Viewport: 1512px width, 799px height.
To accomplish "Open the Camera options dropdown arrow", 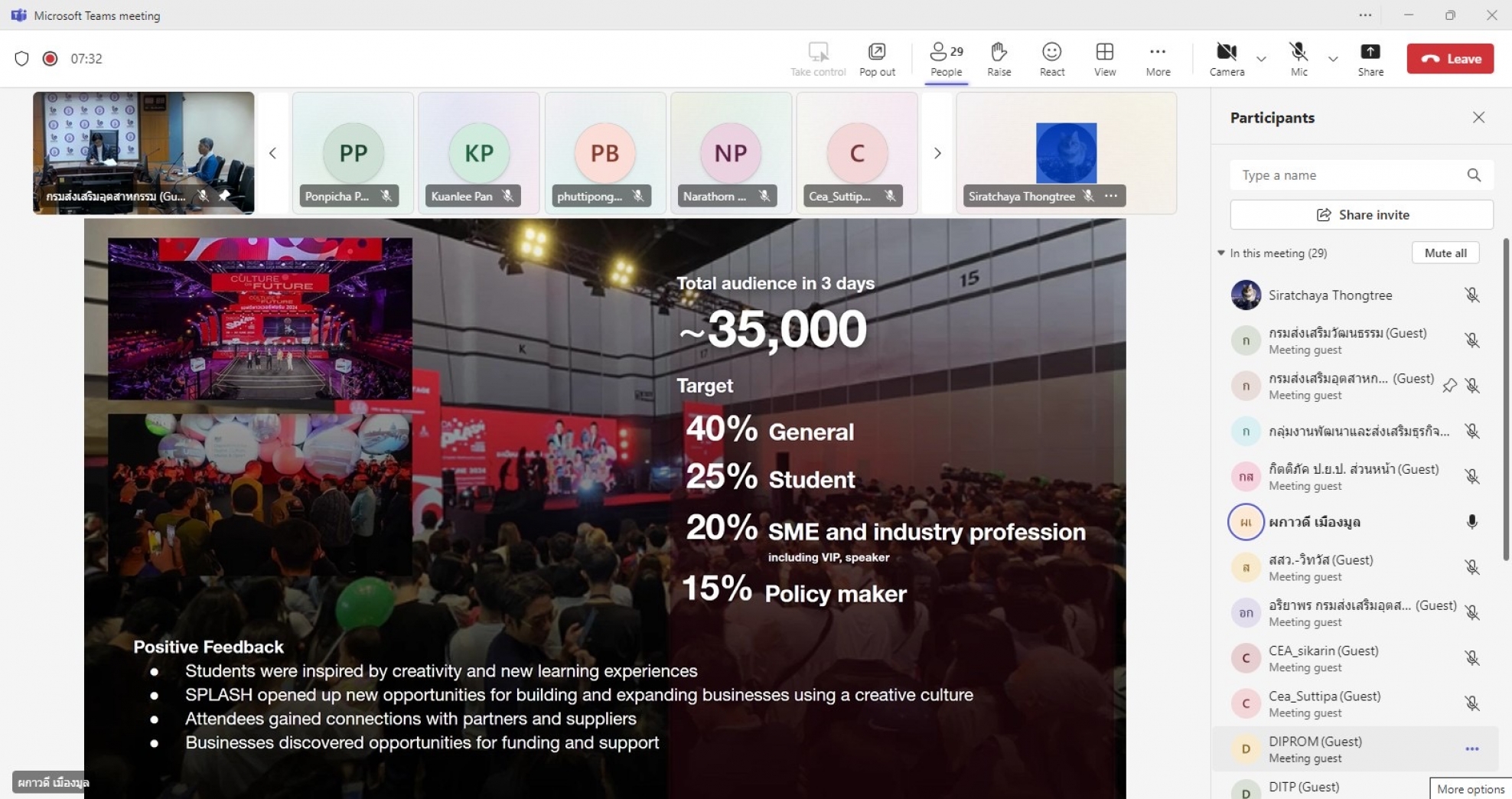I will [x=1261, y=59].
